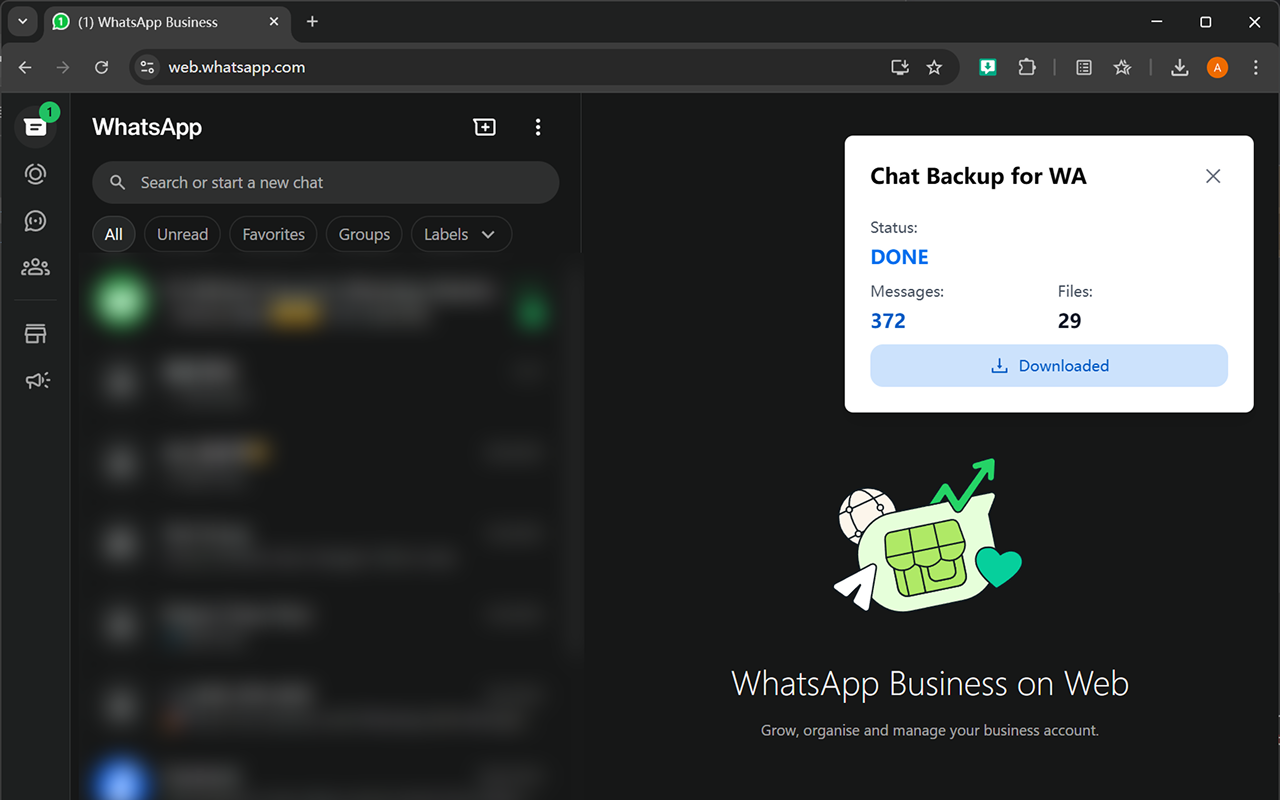Open Business tools via the storefront icon
Viewport: 1280px width, 800px height.
click(x=35, y=333)
